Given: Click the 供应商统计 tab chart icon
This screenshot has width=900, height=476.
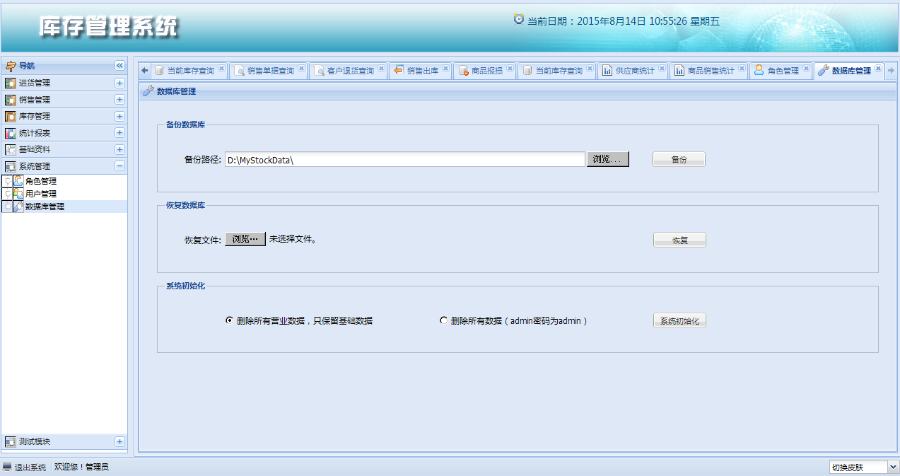Looking at the screenshot, I should click(607, 70).
